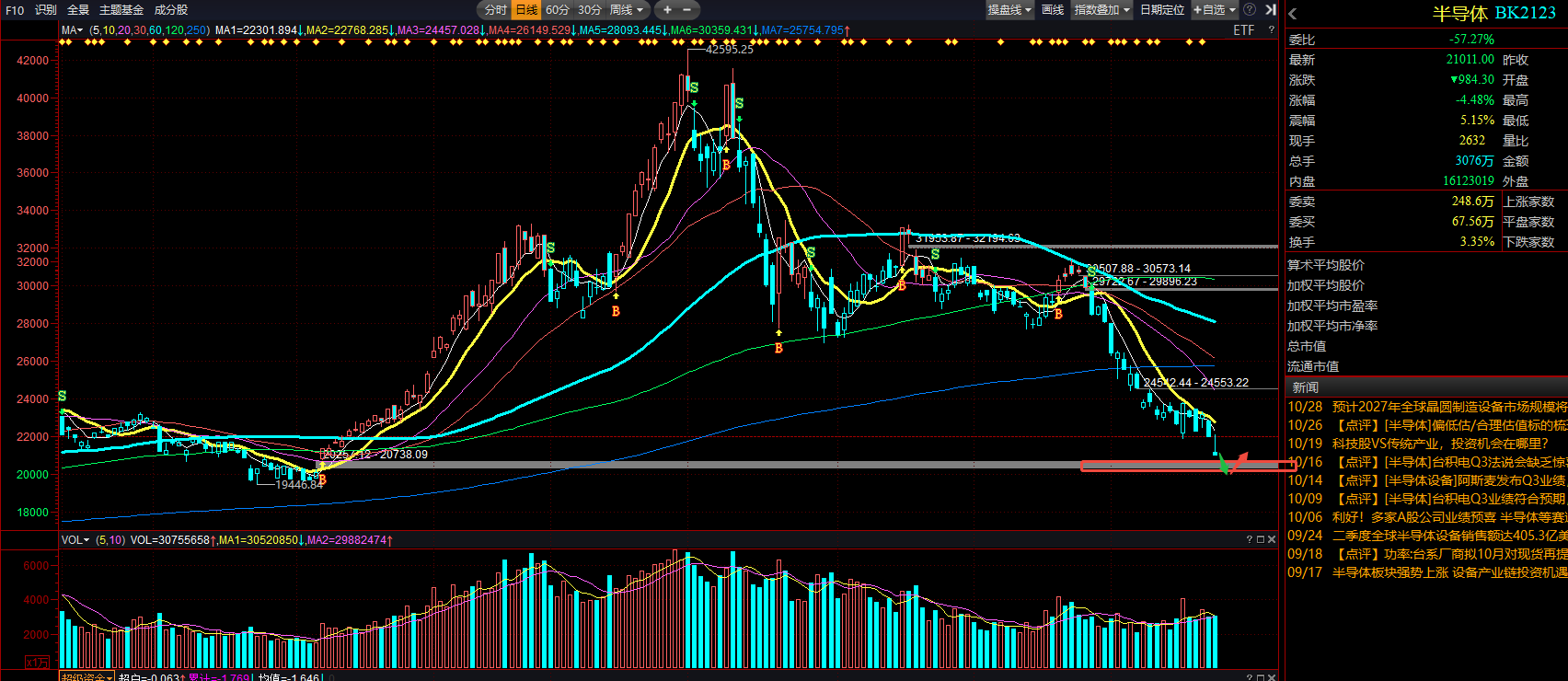
Task: Click help question mark icon in top toolbar
Action: [x=1250, y=9]
